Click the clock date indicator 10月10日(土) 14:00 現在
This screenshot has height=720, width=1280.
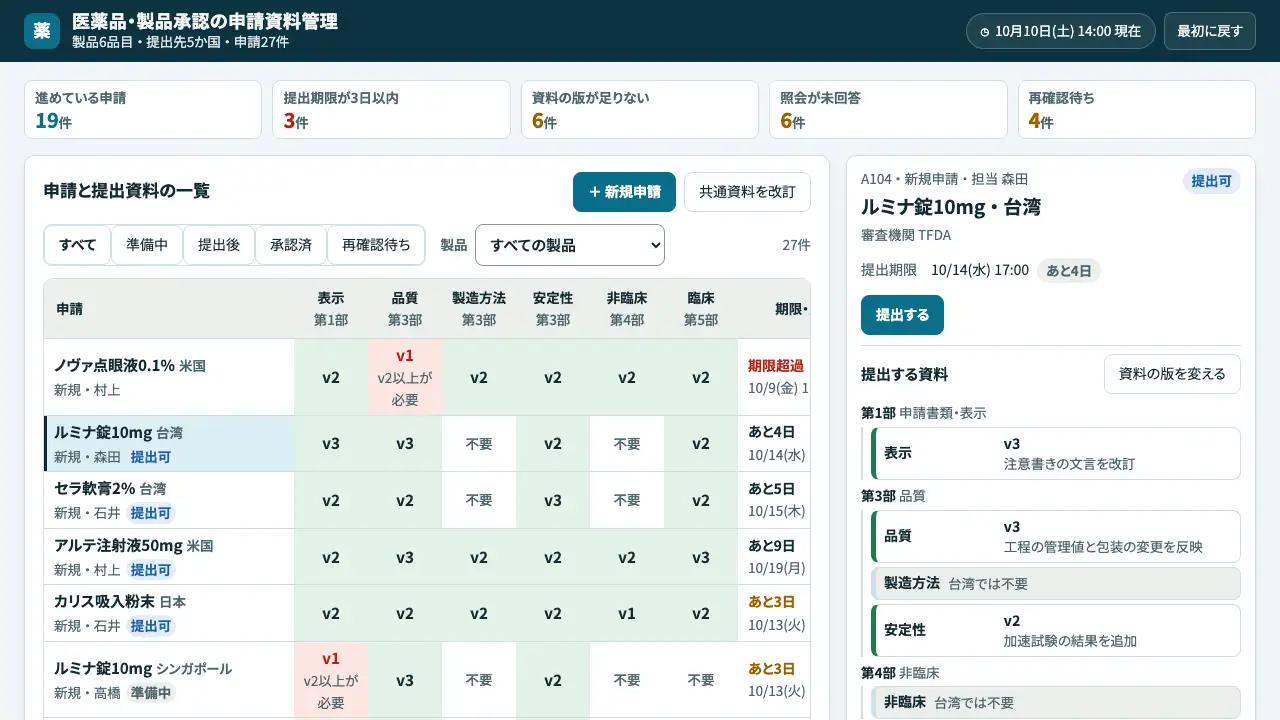[x=1061, y=31]
